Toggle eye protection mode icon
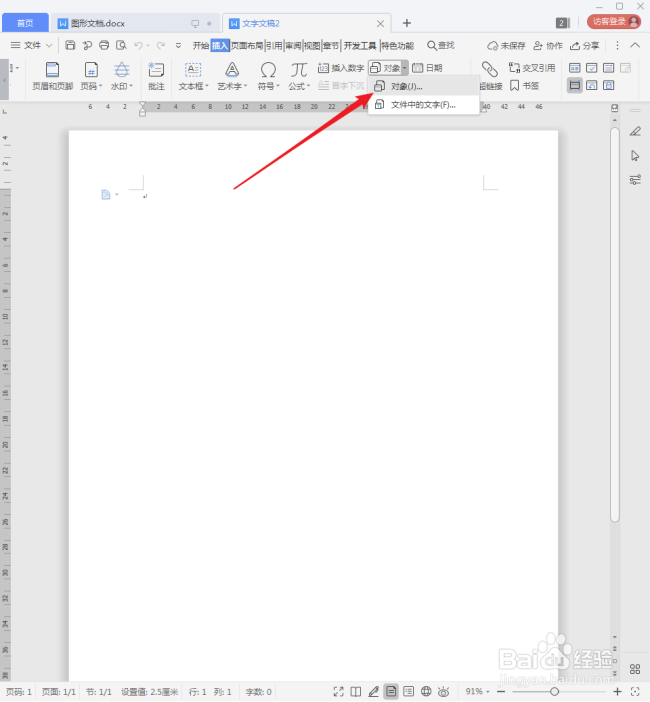Viewport: 650px width, 702px height. pyautogui.click(x=444, y=692)
